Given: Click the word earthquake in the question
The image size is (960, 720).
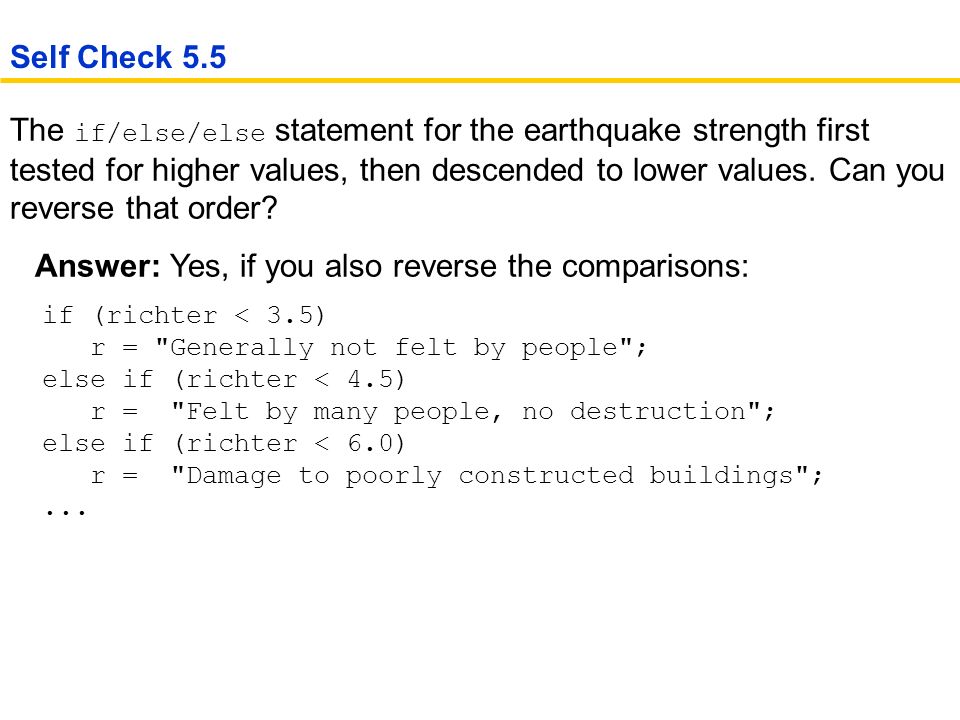Looking at the screenshot, I should click(x=602, y=130).
